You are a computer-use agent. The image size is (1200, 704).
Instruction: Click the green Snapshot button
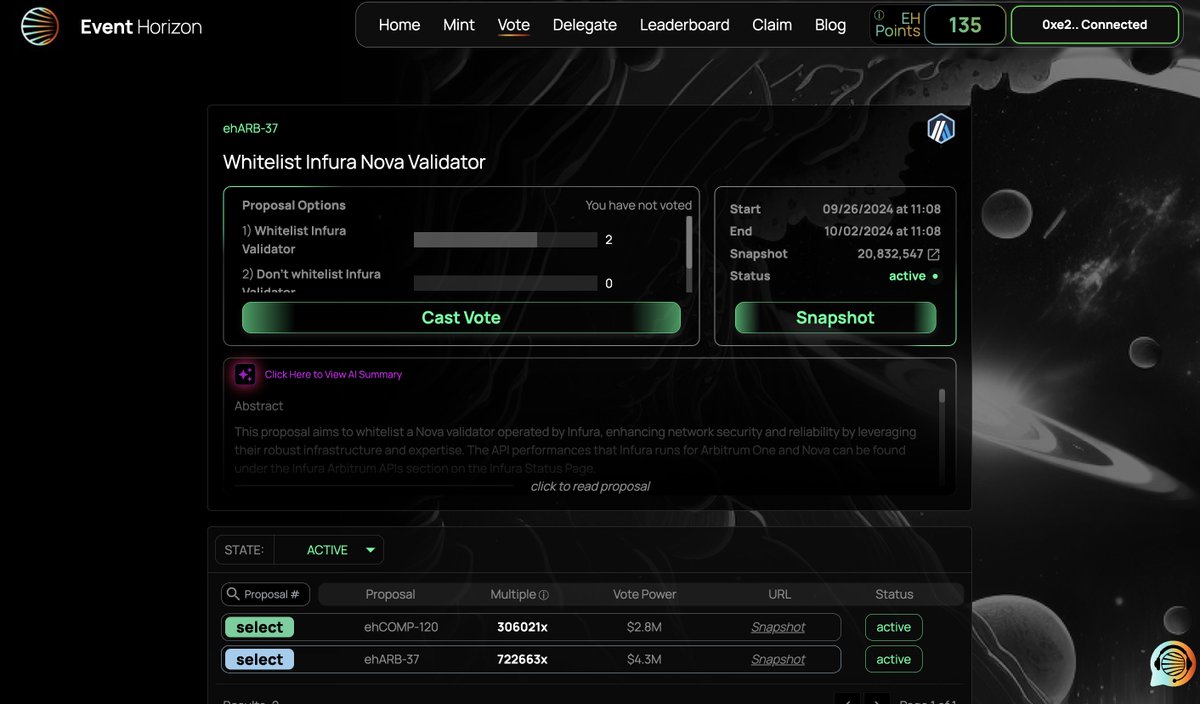[835, 318]
